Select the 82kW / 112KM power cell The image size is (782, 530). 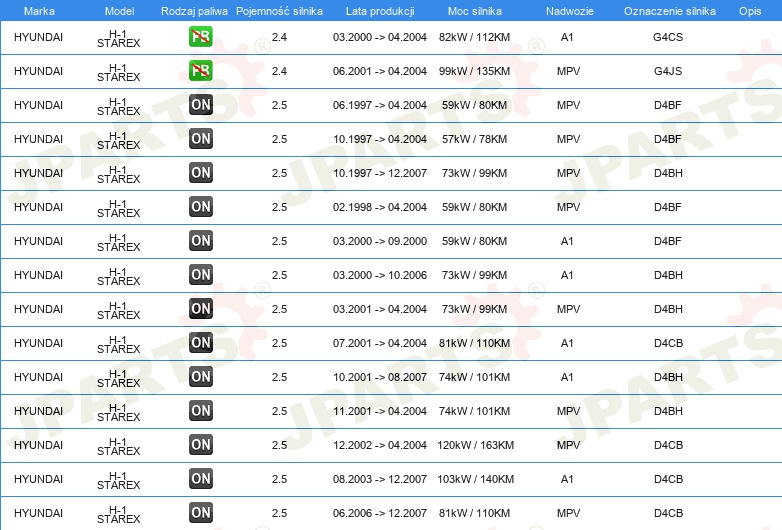click(475, 37)
